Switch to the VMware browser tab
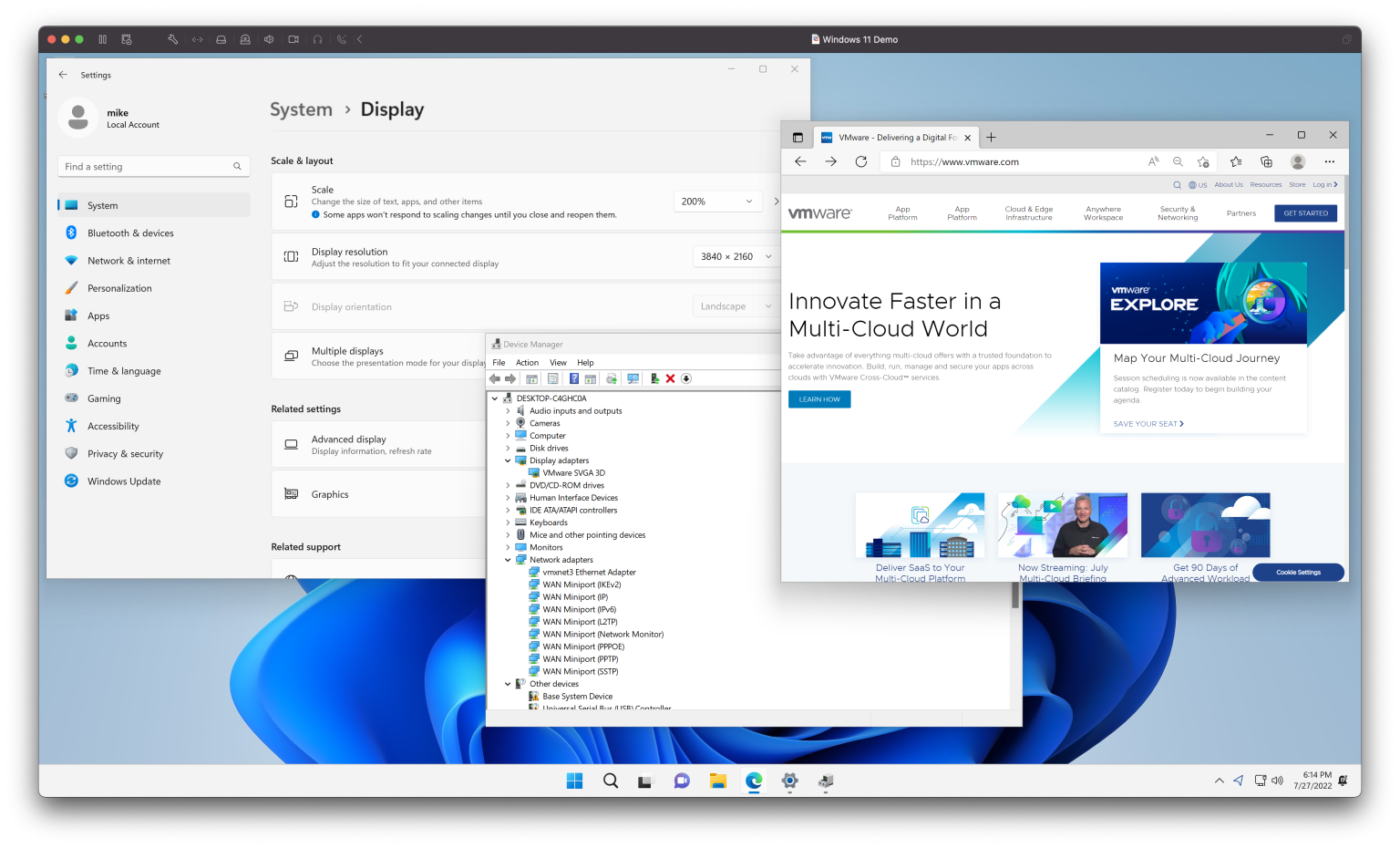 (x=890, y=137)
